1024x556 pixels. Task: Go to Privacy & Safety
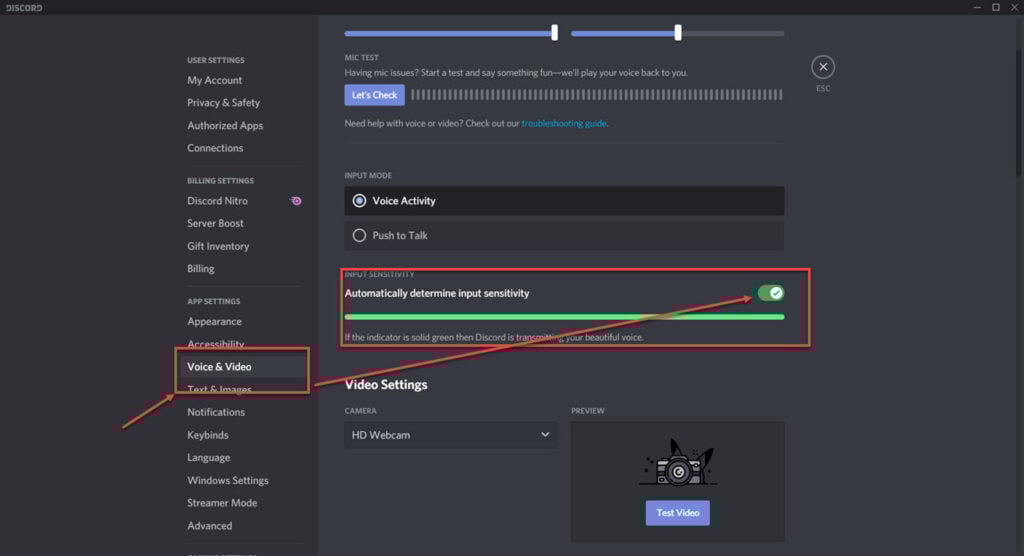pyautogui.click(x=223, y=103)
